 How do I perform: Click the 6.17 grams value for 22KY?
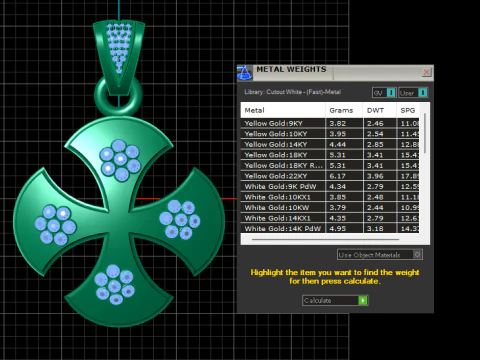(x=338, y=176)
